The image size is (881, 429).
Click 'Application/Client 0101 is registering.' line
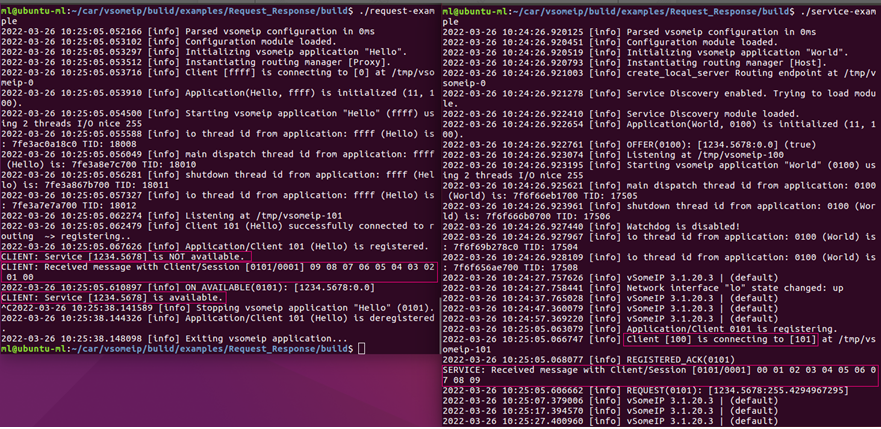[x=639, y=328]
